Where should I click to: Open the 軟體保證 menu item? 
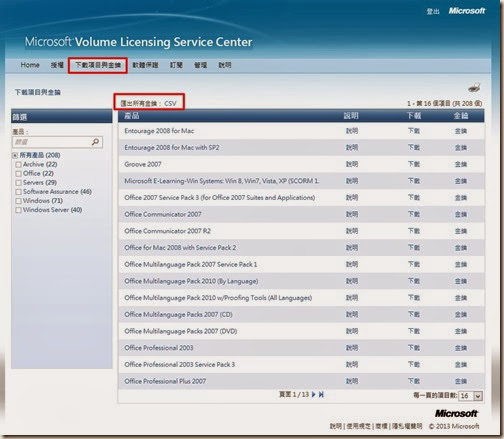click(145, 65)
